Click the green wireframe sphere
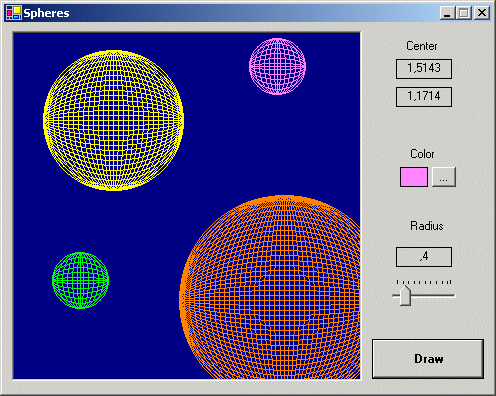496x396 pixels. pyautogui.click(x=80, y=280)
